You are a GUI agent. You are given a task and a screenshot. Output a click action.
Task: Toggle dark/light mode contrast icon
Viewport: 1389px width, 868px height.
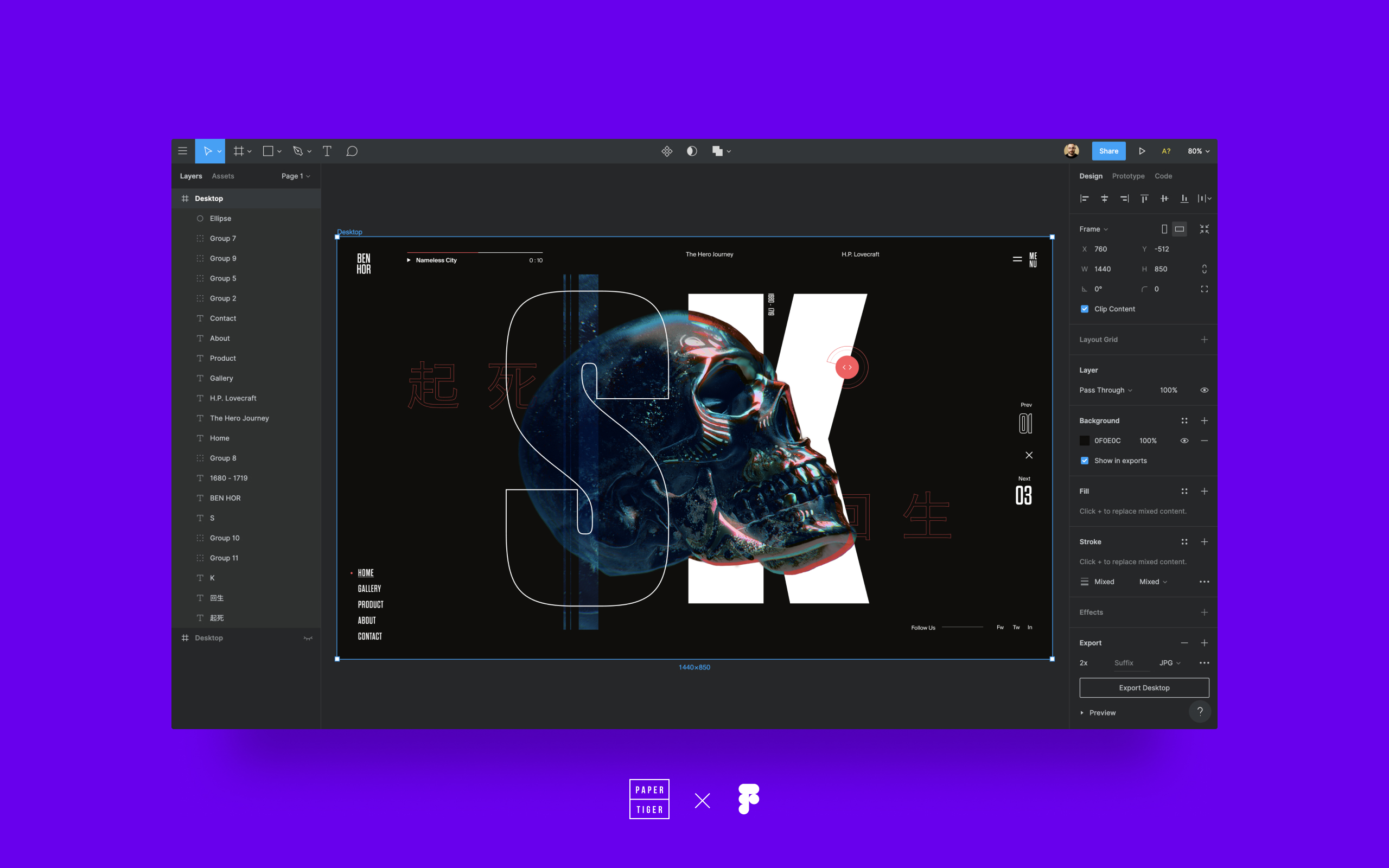pos(691,151)
